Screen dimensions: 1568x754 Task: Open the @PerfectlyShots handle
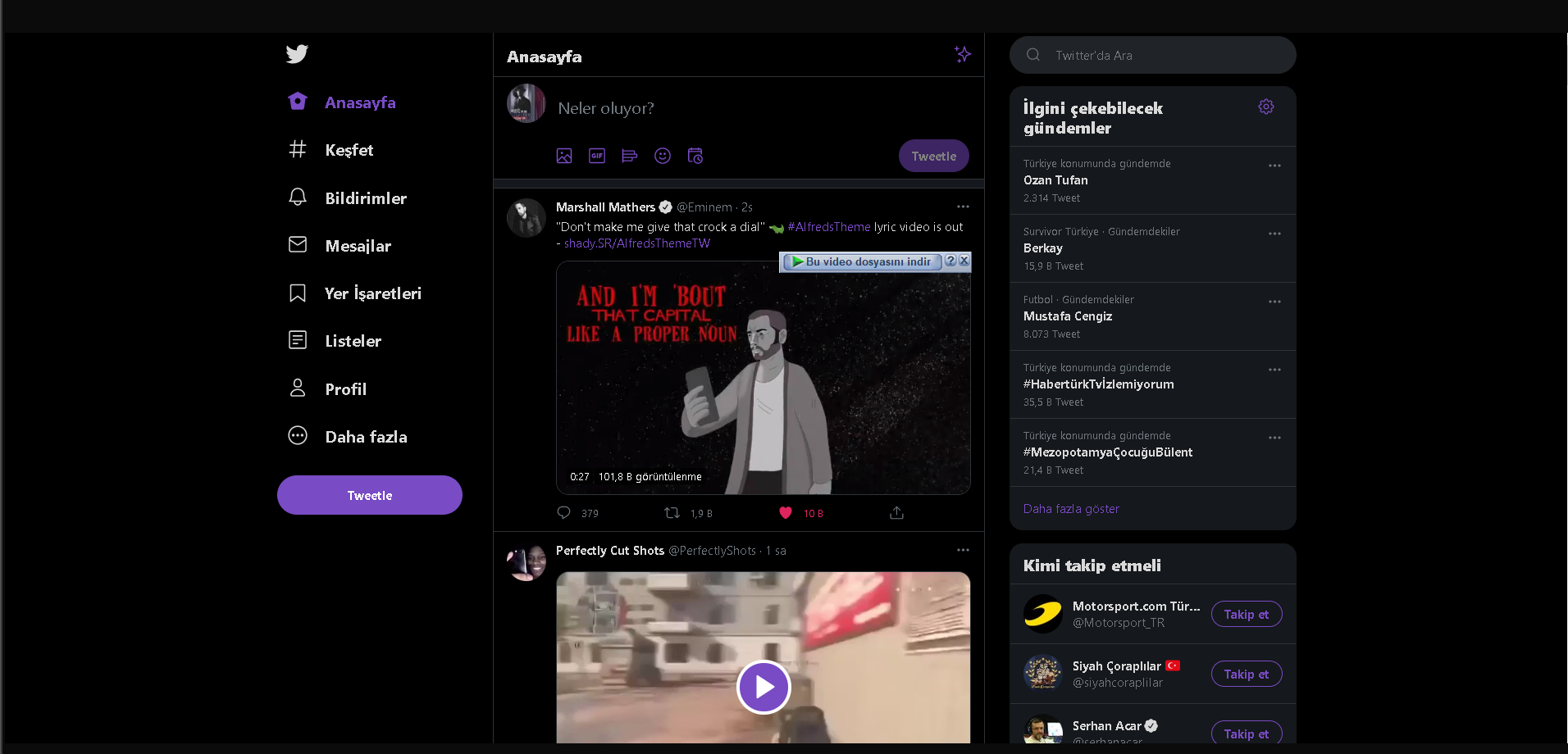[x=712, y=551]
